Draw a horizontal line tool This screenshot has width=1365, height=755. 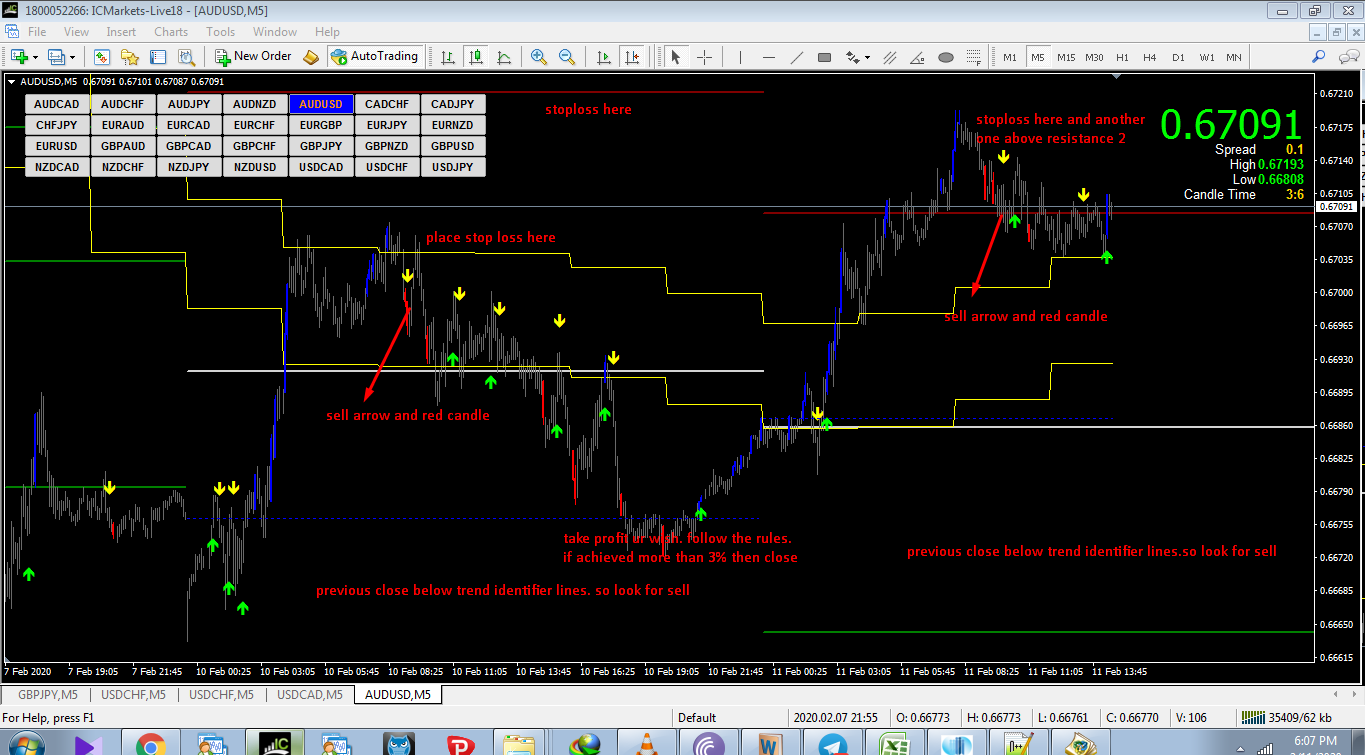tap(769, 57)
